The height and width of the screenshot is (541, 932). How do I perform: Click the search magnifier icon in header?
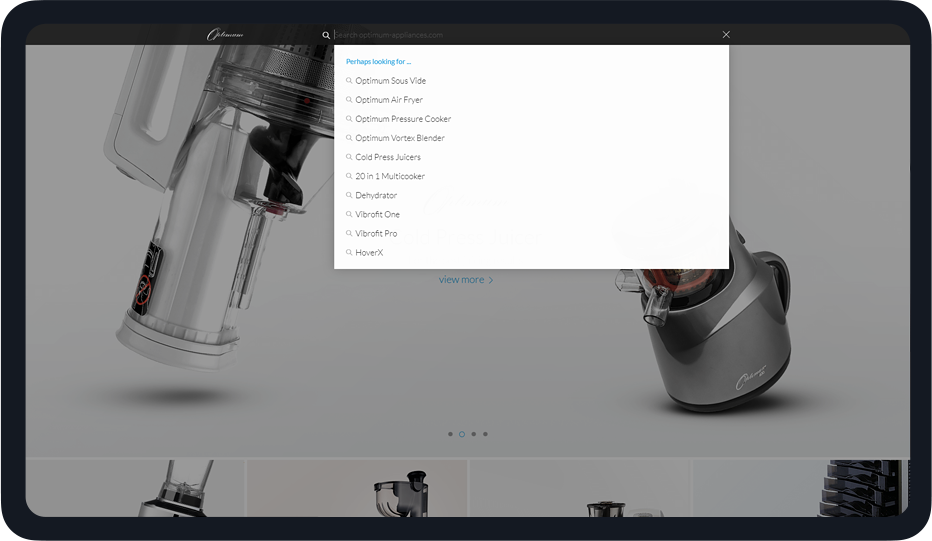tap(326, 35)
